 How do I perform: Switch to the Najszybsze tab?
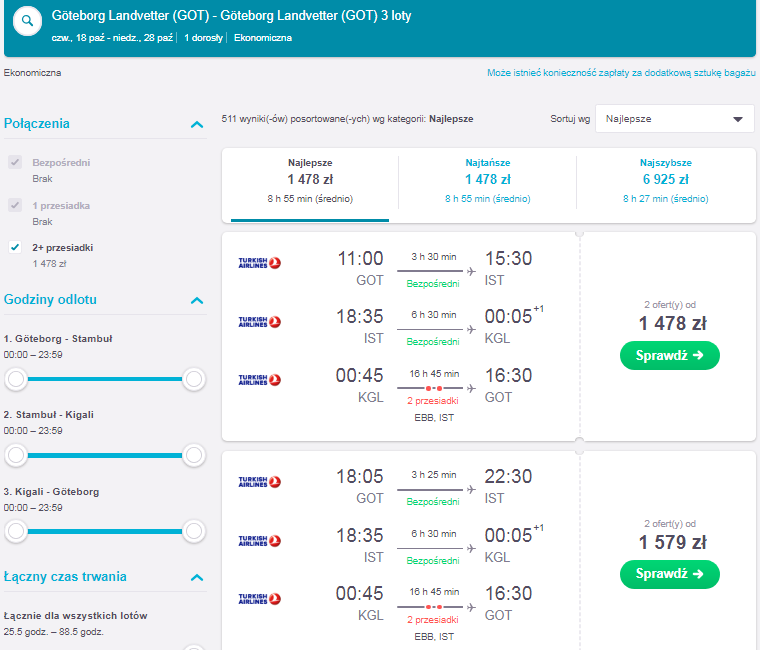[x=665, y=181]
